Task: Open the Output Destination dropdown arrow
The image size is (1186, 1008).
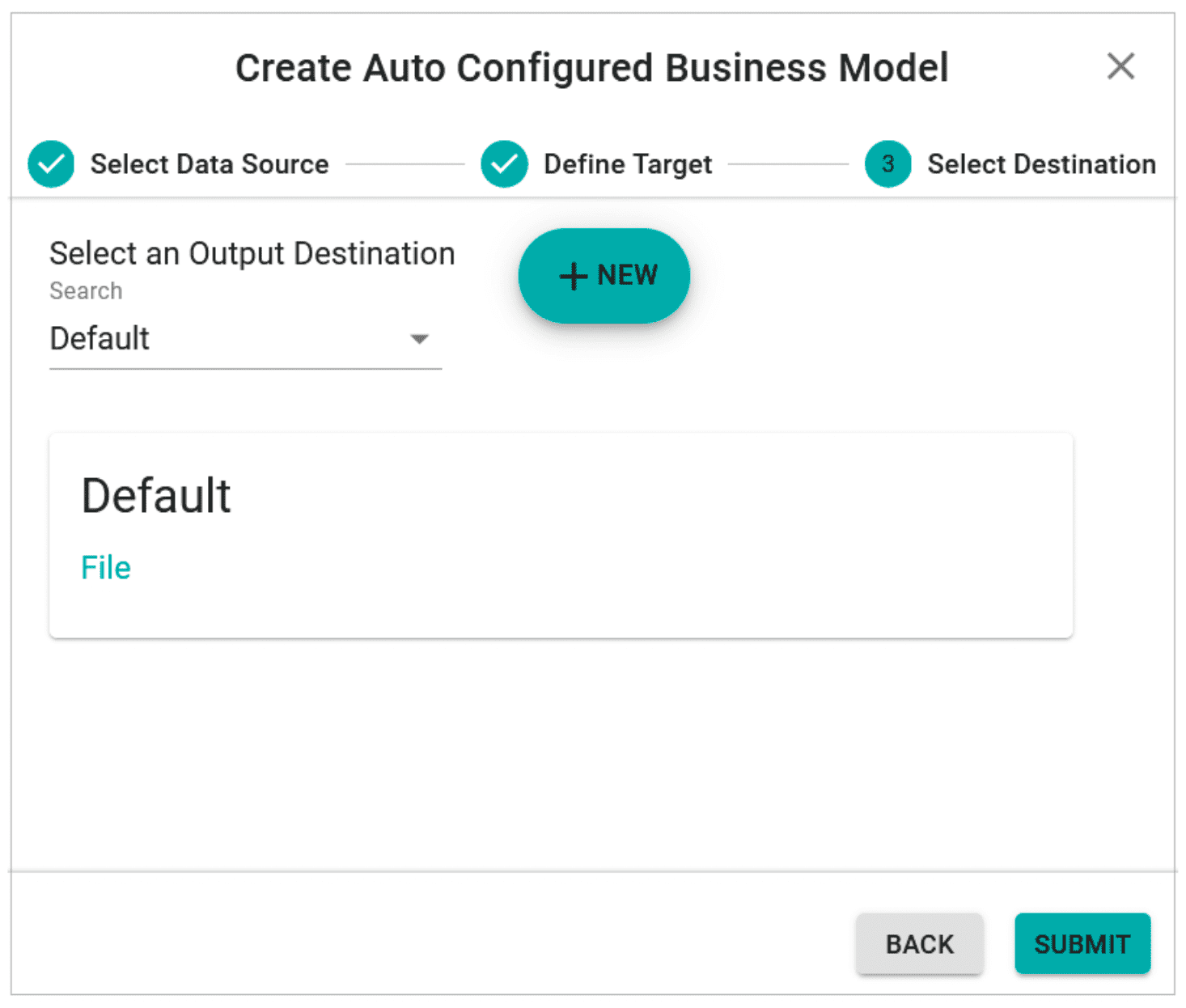Action: point(419,339)
